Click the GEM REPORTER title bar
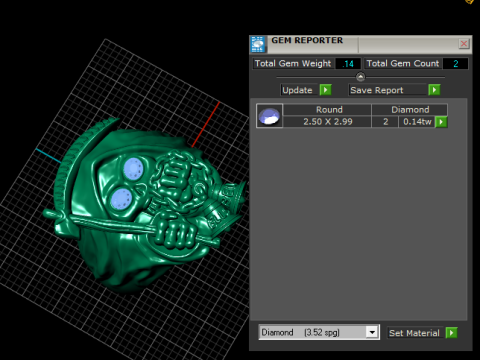480x360 pixels. click(x=361, y=45)
